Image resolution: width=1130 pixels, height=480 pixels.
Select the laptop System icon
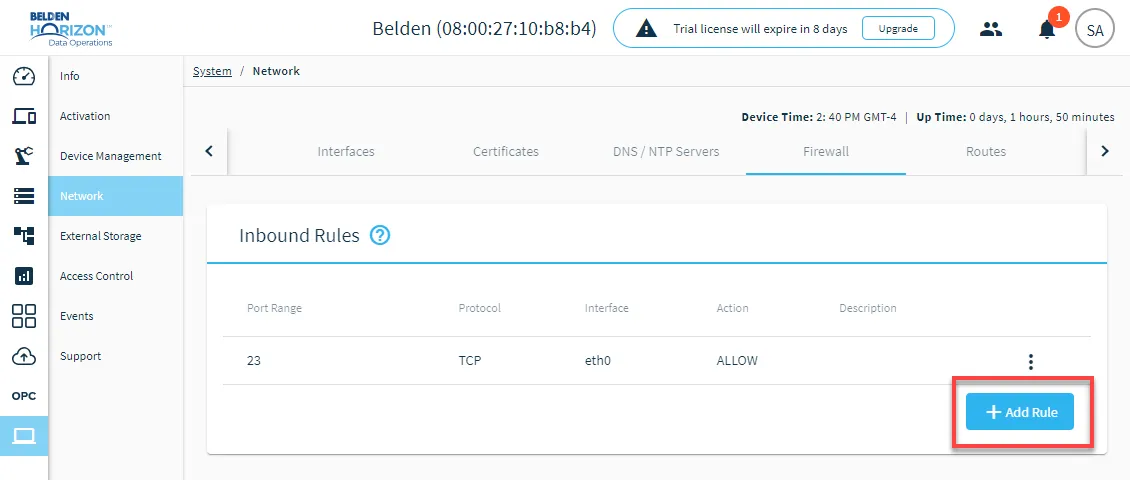[x=24, y=436]
